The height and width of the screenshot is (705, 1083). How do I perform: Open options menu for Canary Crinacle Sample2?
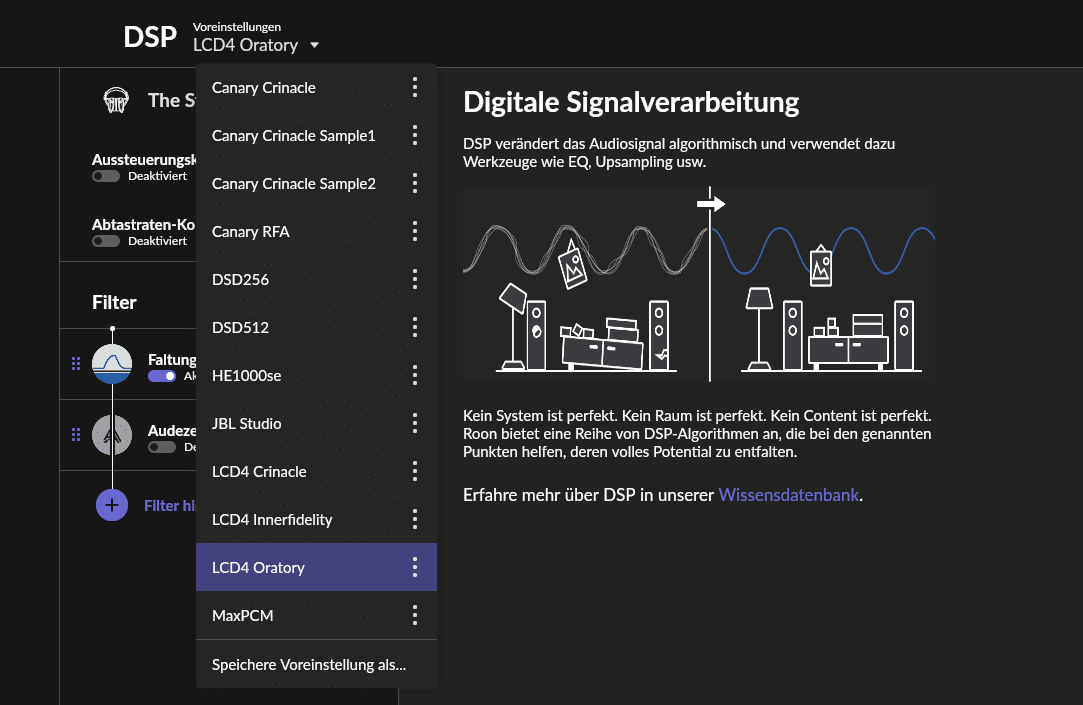coord(415,184)
